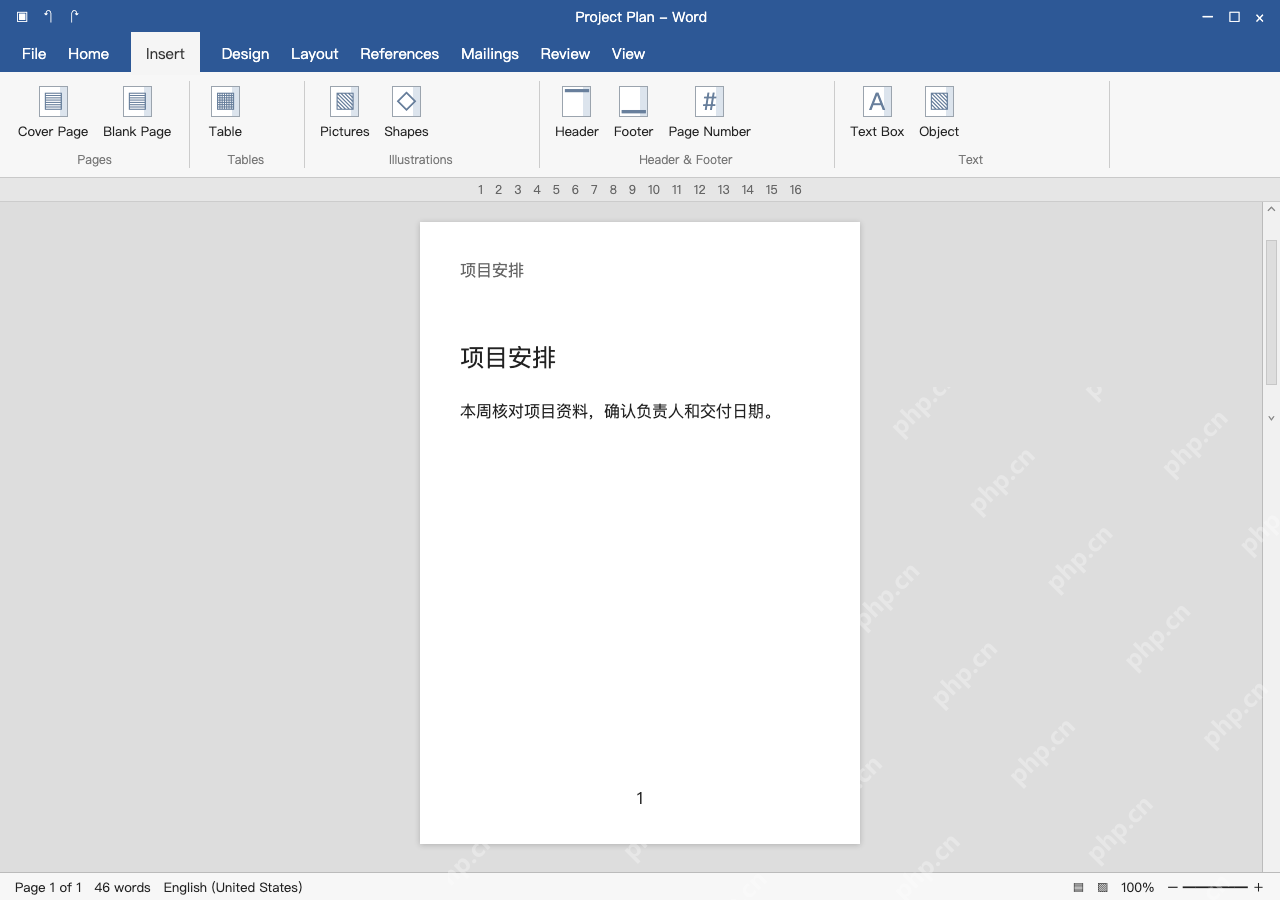The width and height of the screenshot is (1280, 900).
Task: Add a Blank Page
Action: tap(137, 112)
